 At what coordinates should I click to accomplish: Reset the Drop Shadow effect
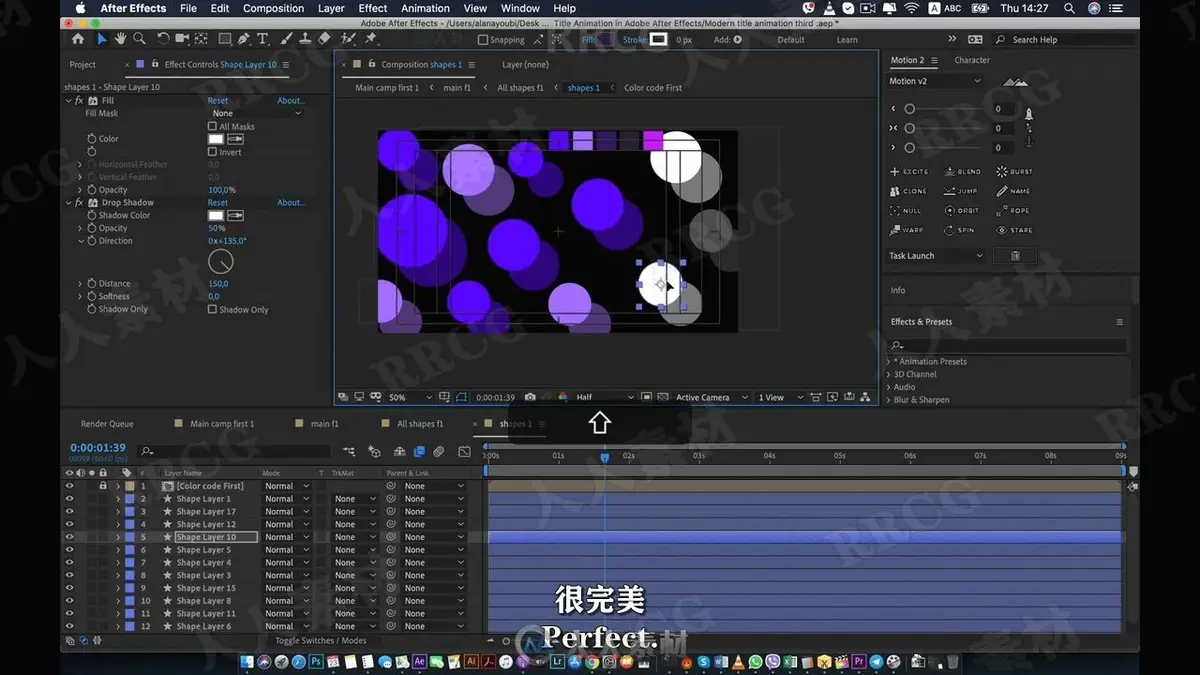pos(218,203)
